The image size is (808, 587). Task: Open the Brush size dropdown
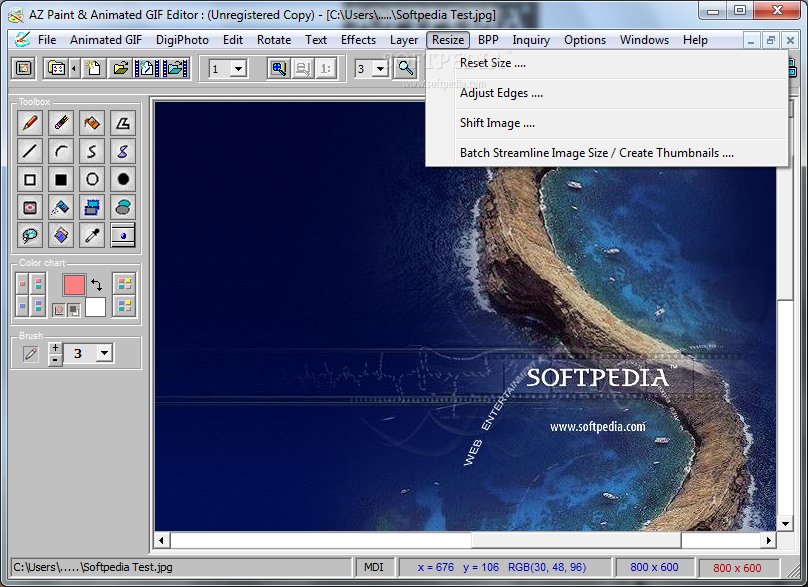click(x=104, y=353)
